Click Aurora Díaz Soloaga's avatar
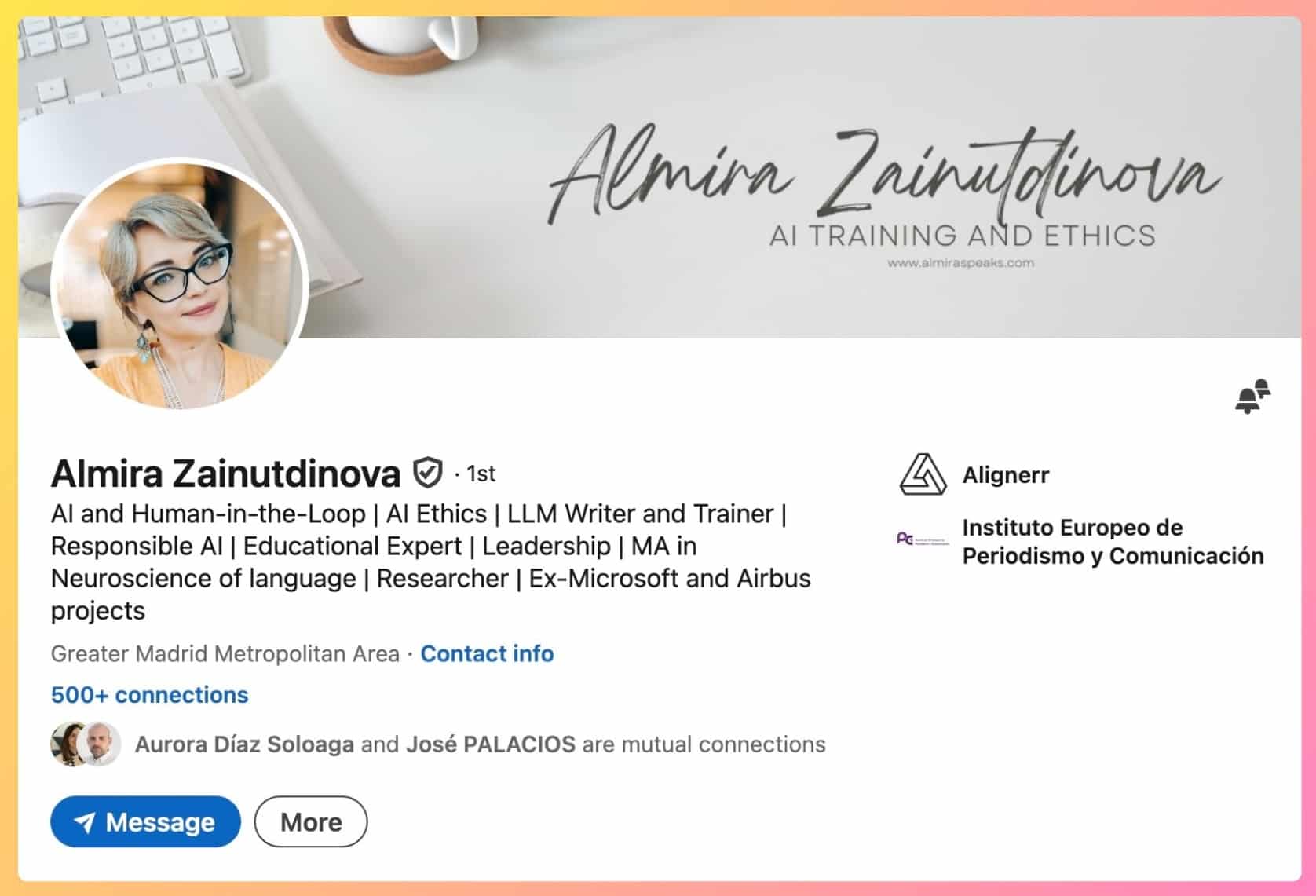 coord(68,744)
